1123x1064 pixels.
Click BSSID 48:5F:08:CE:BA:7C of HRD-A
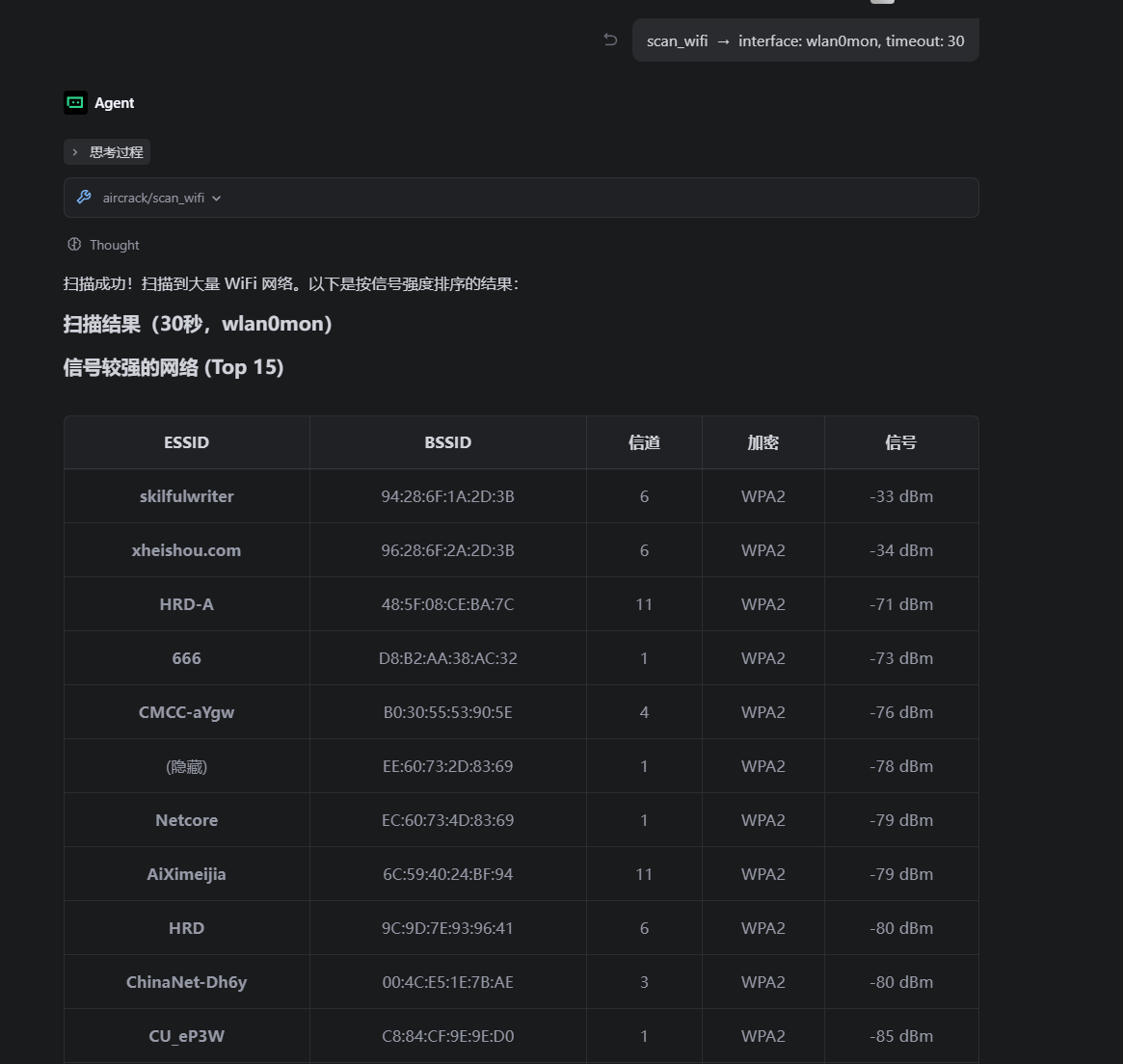(447, 604)
